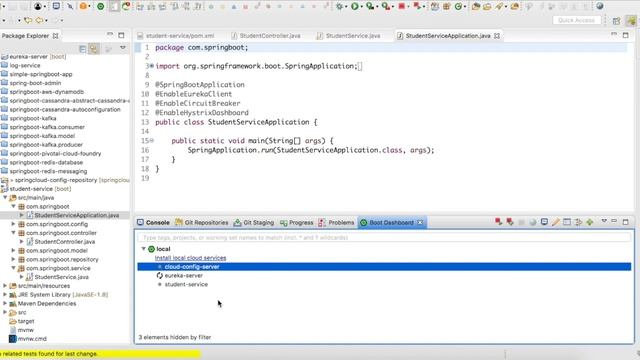Close the StudentServiceApplication.java tab
Viewport: 640px width, 360px height.
coord(497,36)
